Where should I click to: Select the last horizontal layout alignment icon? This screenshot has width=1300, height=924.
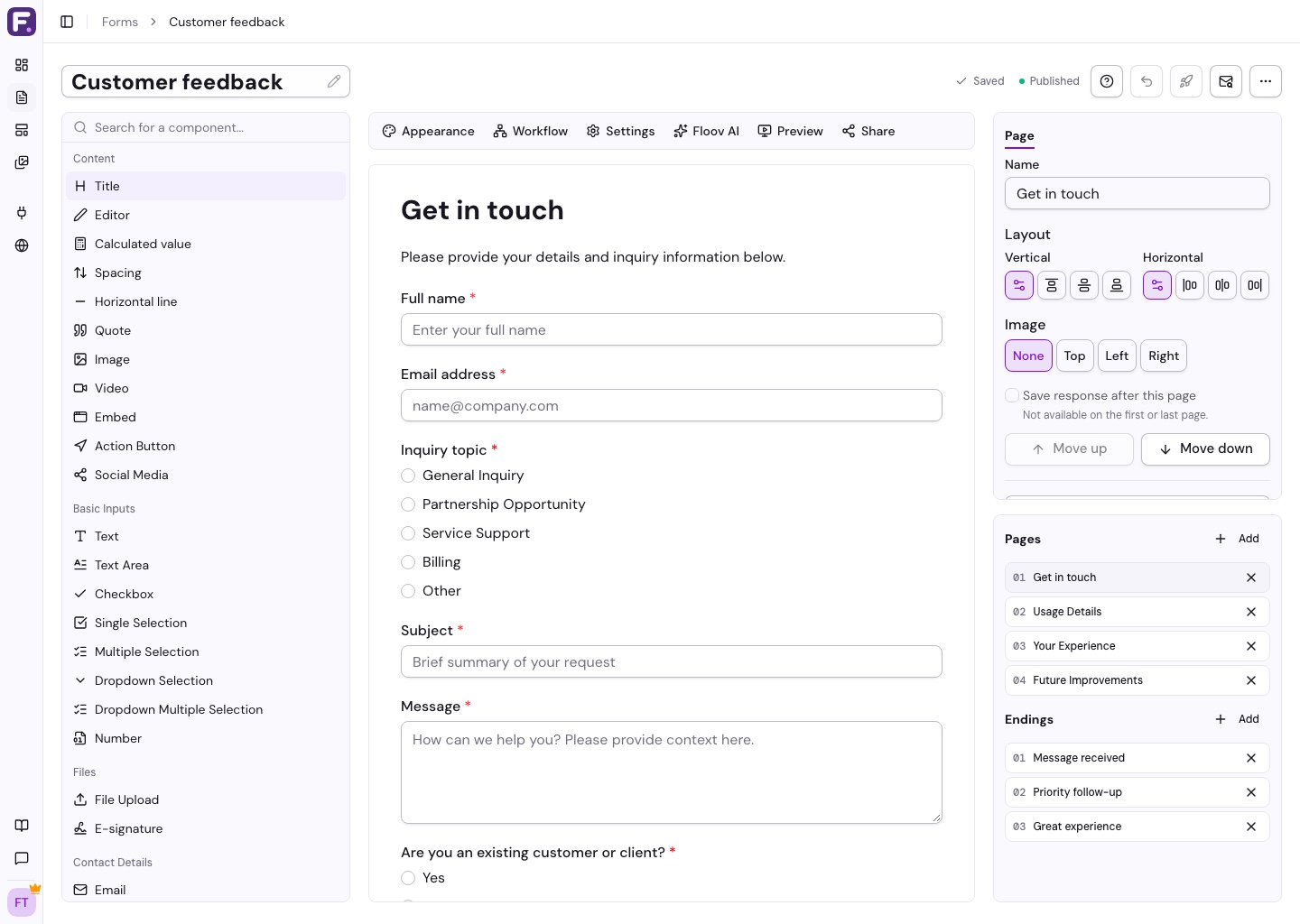tap(1255, 285)
